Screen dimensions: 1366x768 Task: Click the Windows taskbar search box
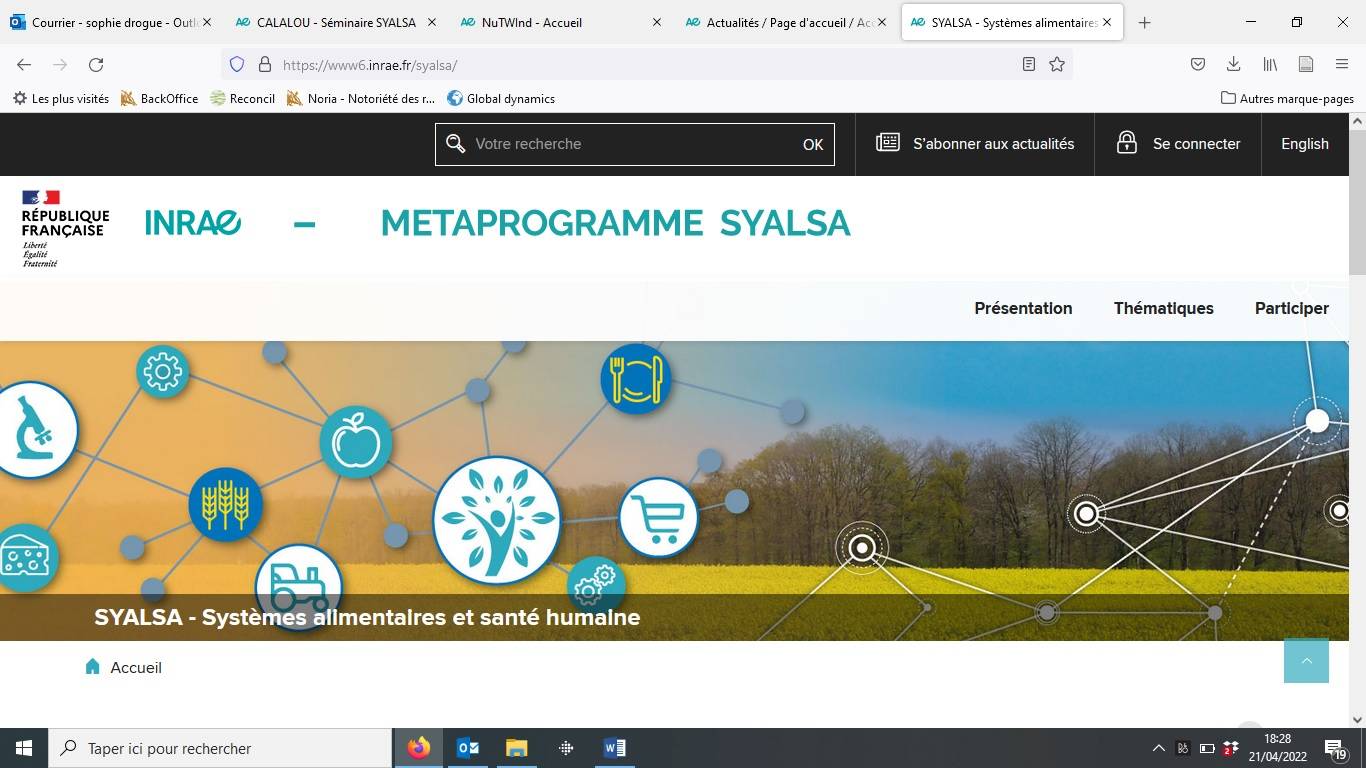(x=220, y=748)
